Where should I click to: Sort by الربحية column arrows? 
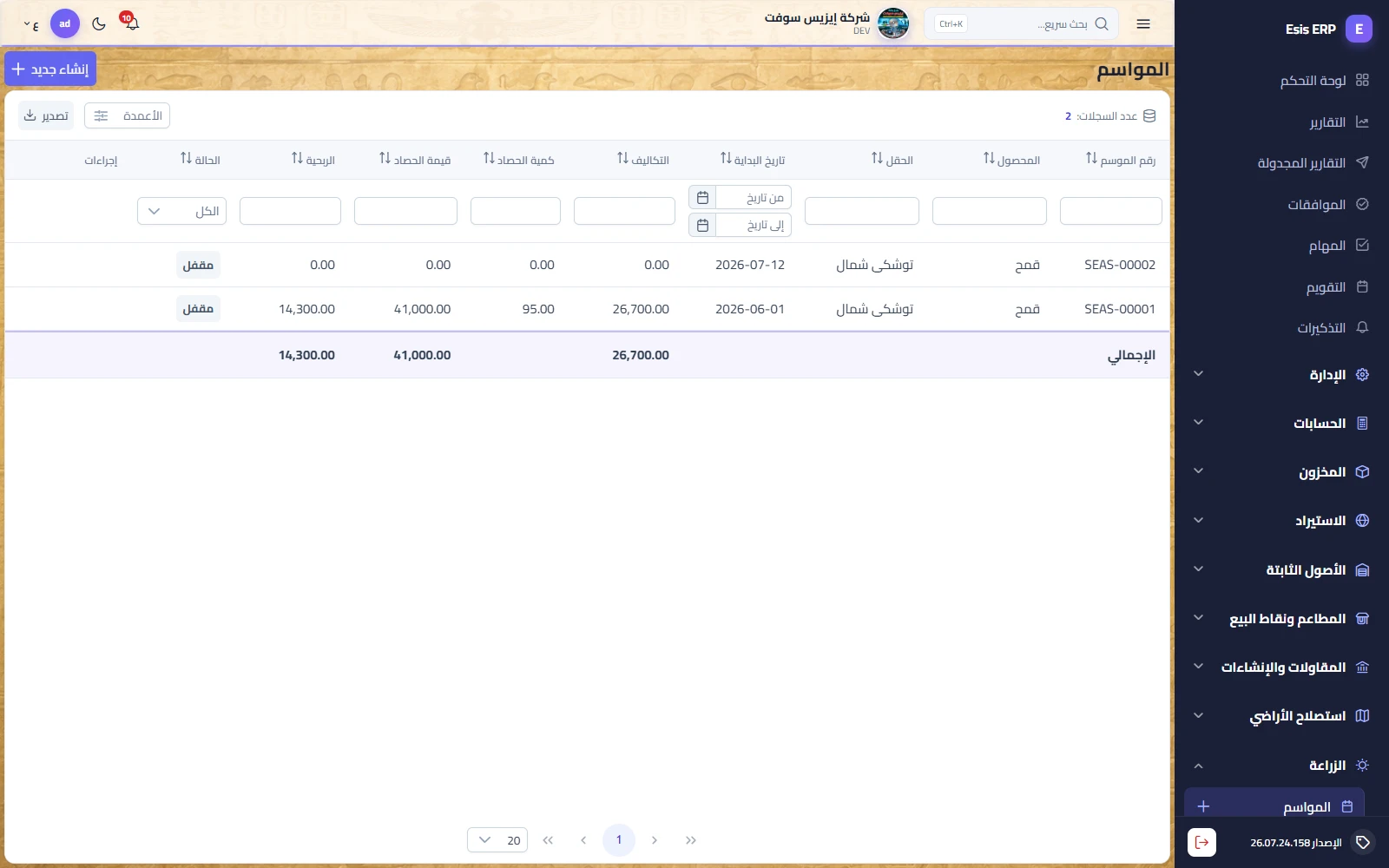[297, 159]
